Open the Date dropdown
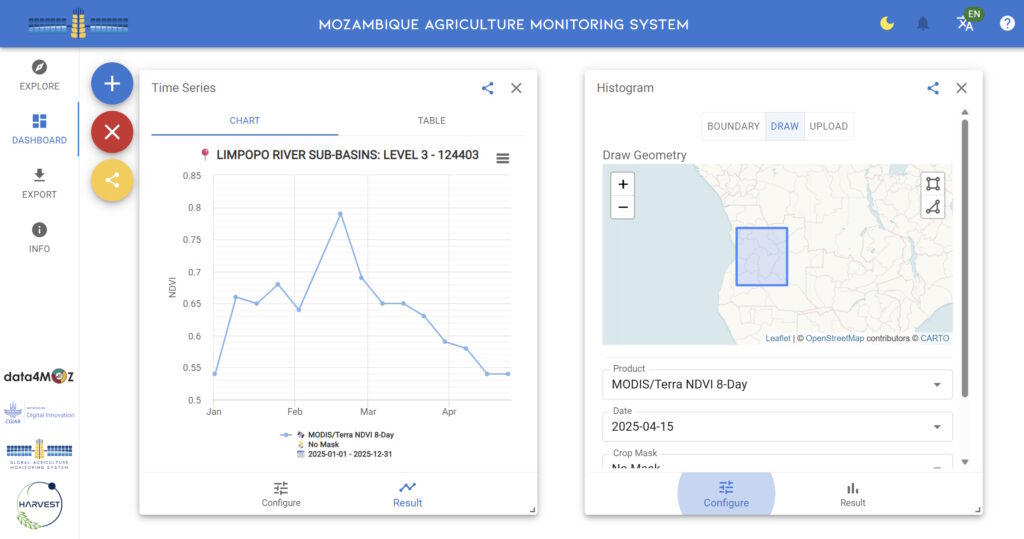 [x=777, y=427]
